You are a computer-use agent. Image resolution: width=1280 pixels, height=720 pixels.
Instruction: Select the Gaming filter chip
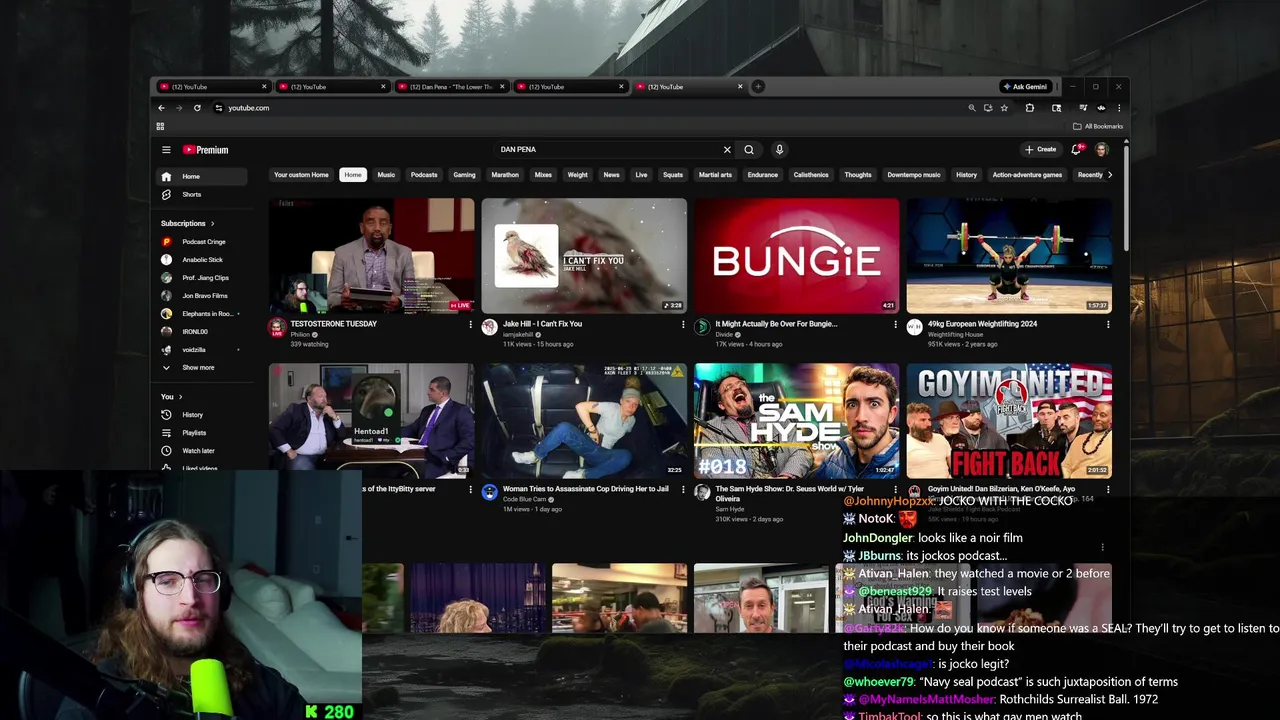coord(464,175)
